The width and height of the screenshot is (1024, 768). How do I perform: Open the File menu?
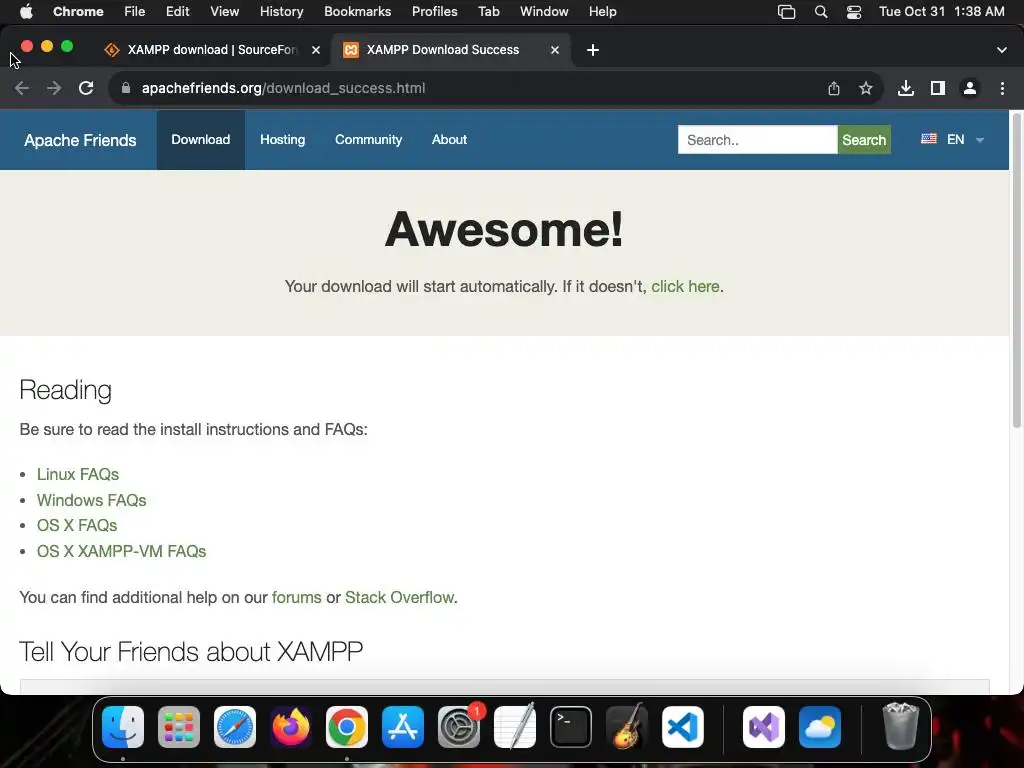135,12
